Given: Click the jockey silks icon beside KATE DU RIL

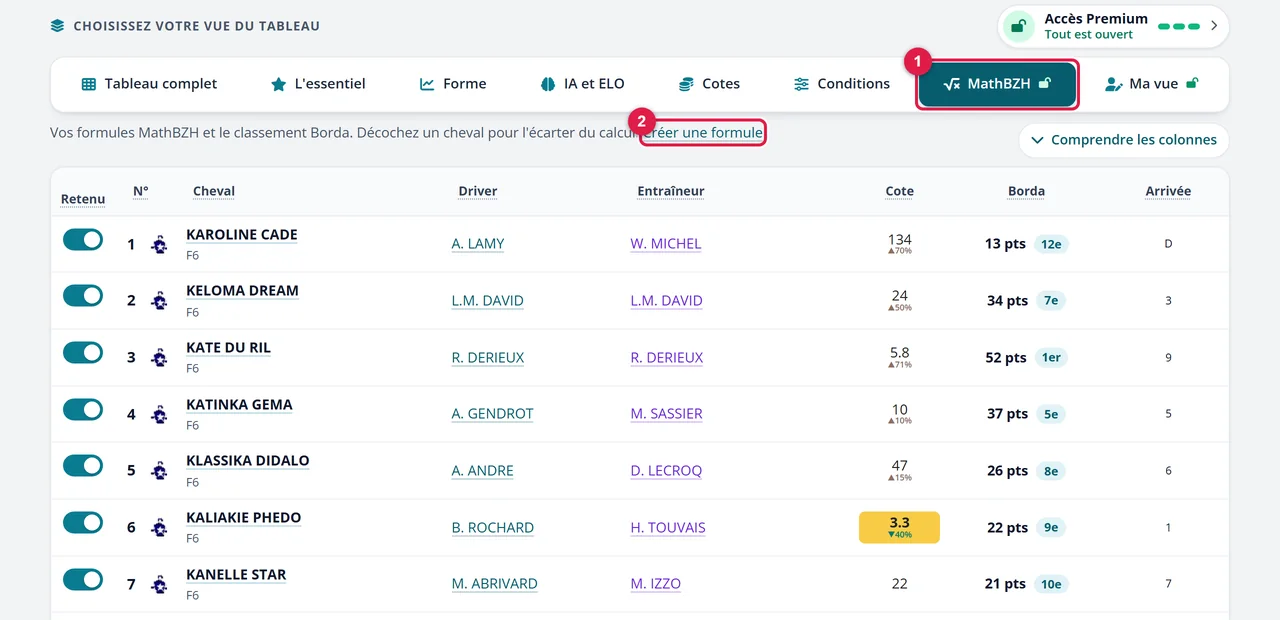Looking at the screenshot, I should point(159,357).
